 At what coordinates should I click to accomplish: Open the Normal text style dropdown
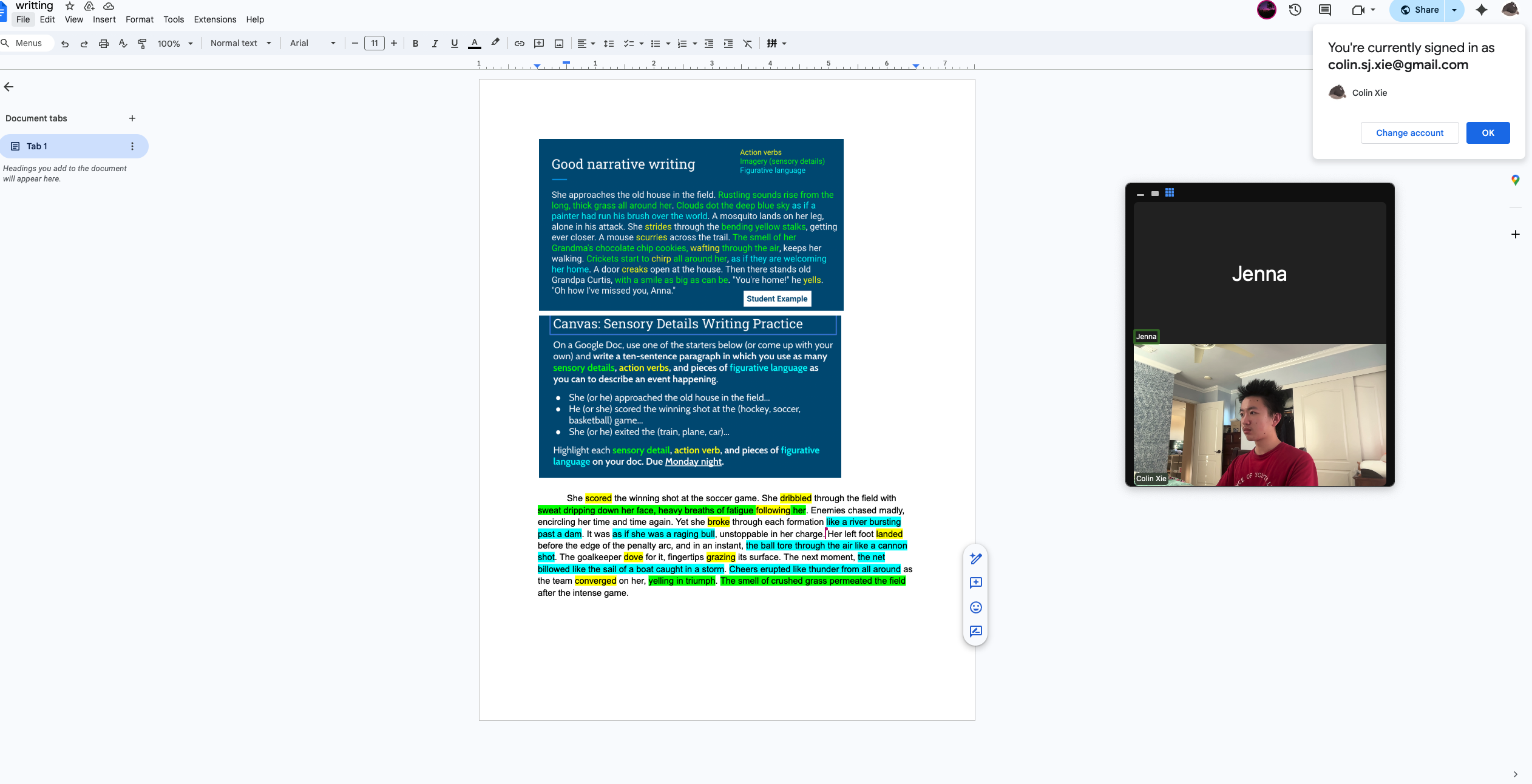click(x=240, y=44)
